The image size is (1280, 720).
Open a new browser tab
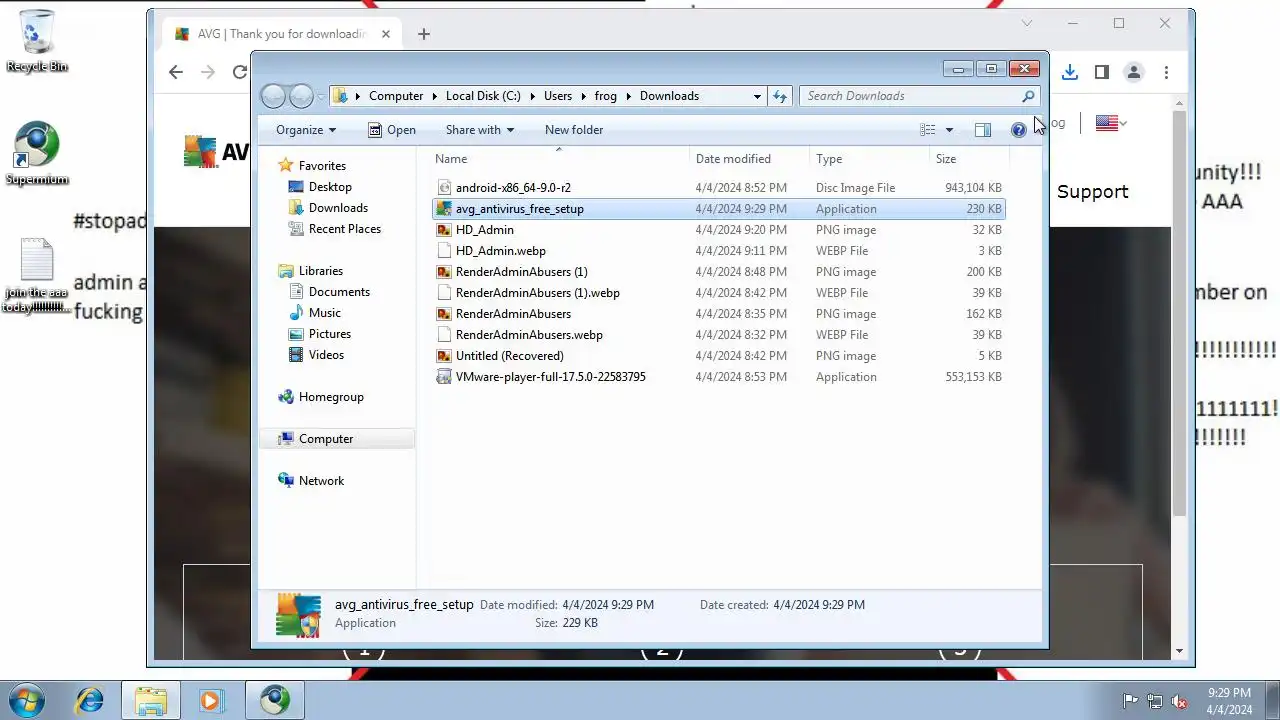[x=424, y=34]
